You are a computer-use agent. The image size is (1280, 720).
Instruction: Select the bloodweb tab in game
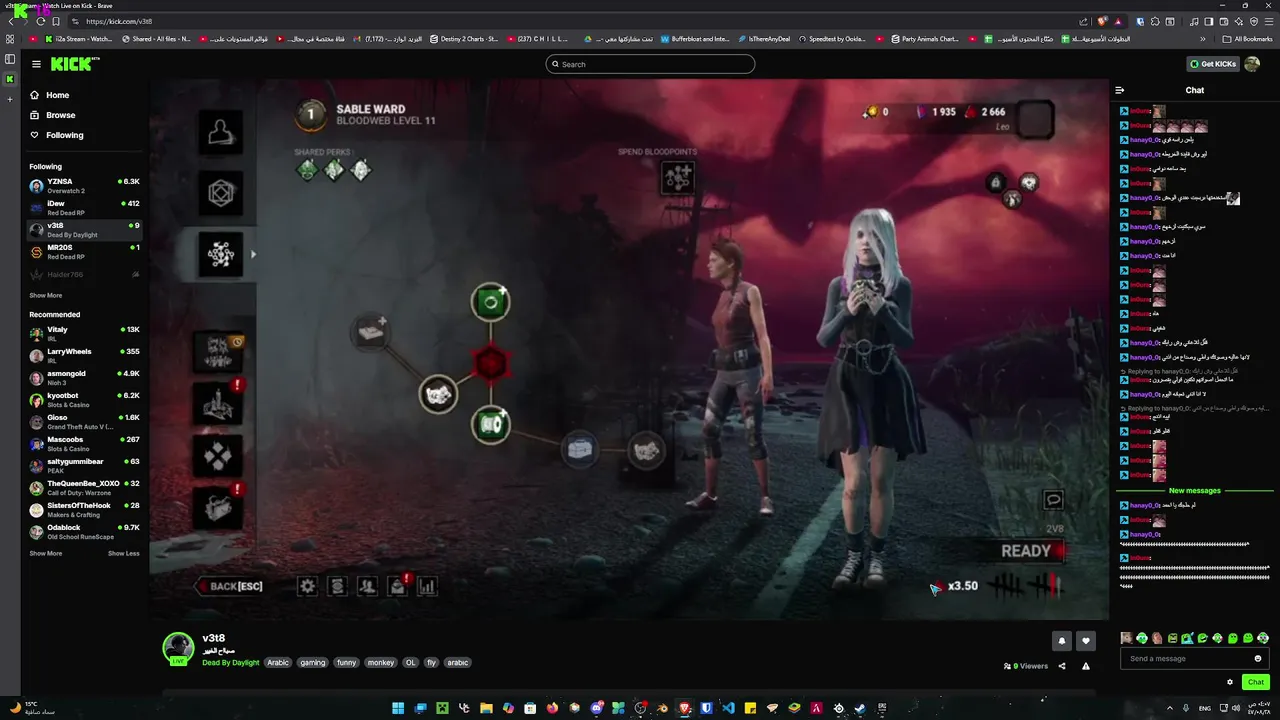220,254
